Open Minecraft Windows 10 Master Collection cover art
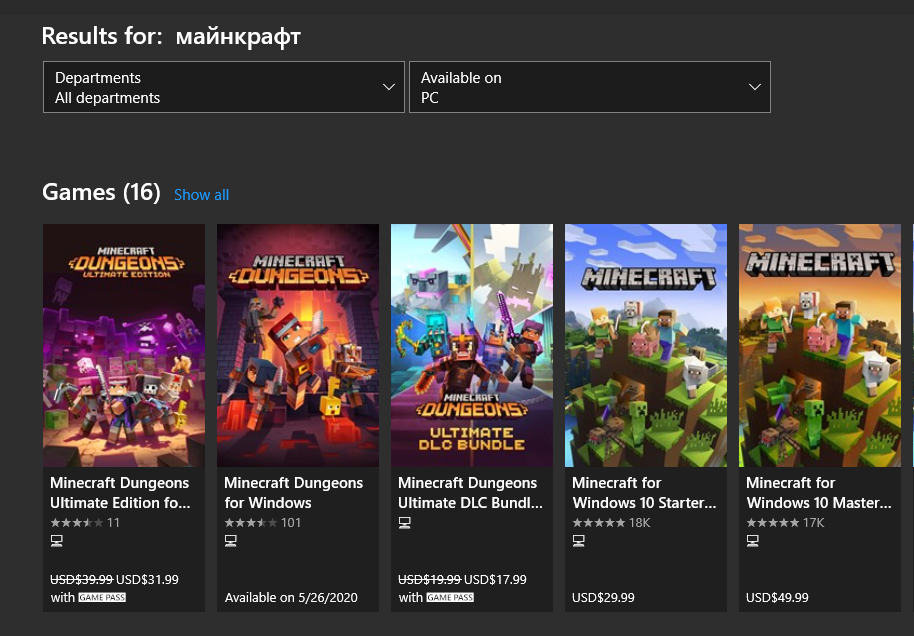 (820, 345)
